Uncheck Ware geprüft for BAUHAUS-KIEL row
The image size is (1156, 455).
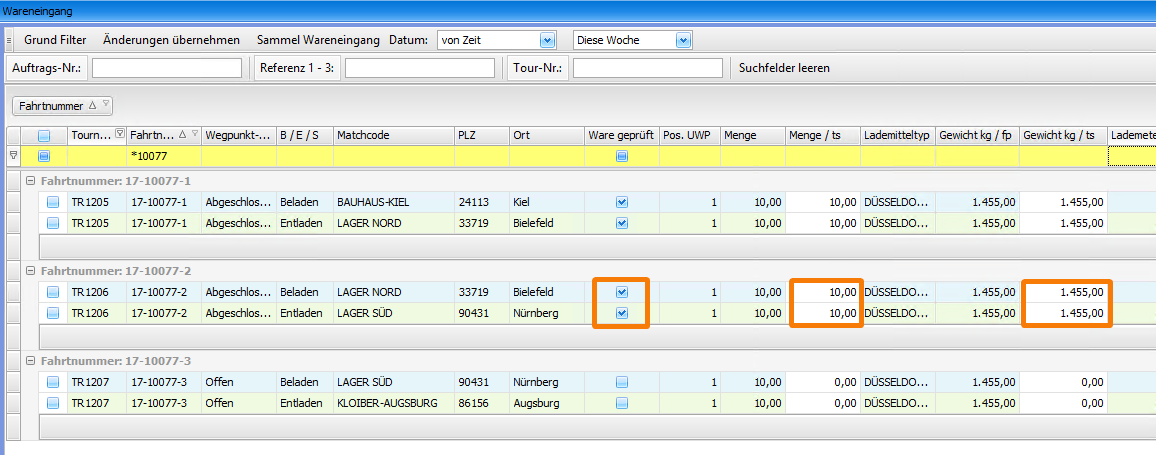pos(622,202)
